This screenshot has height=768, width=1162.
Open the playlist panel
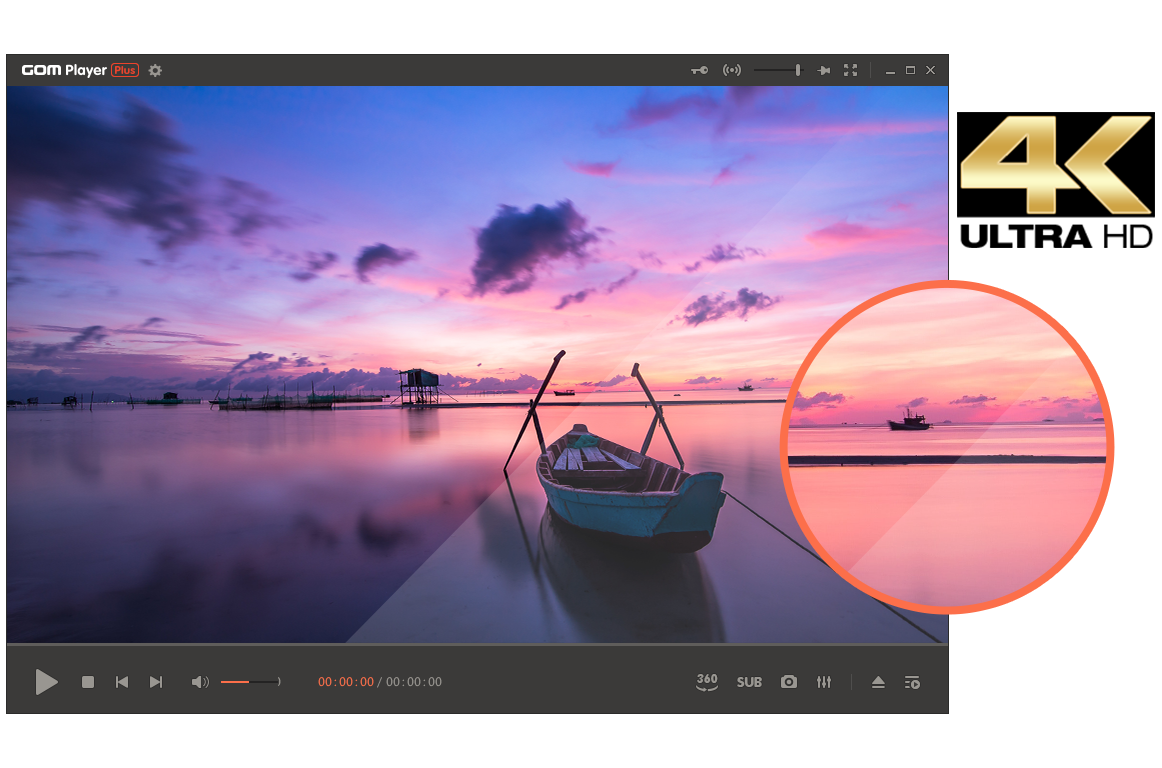[x=911, y=682]
